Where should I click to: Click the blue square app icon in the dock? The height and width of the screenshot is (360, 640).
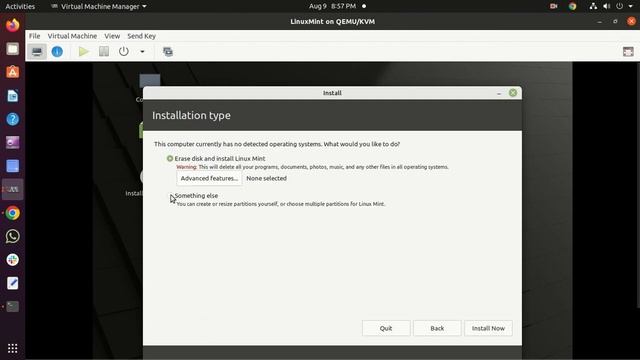click(x=13, y=166)
